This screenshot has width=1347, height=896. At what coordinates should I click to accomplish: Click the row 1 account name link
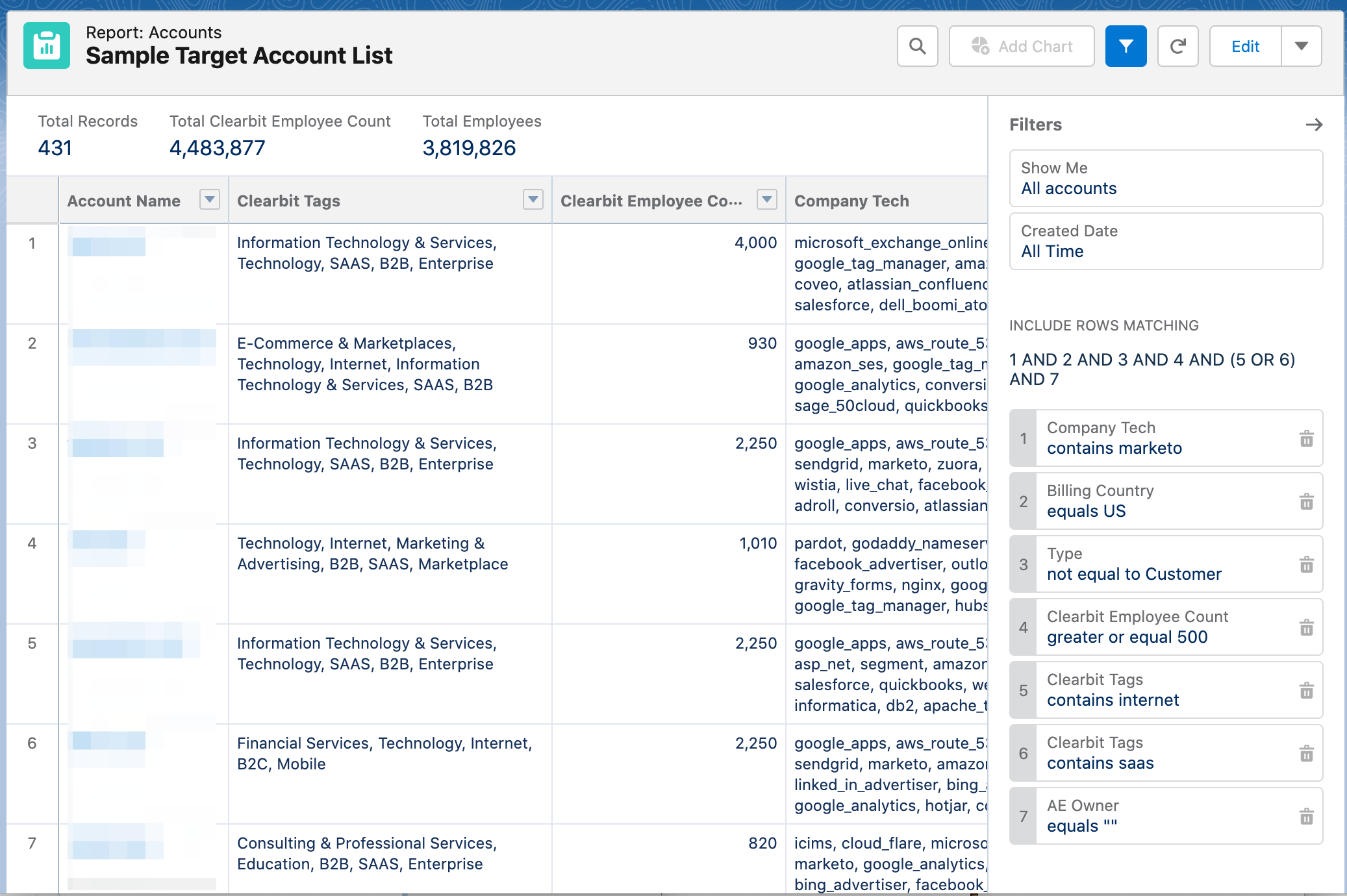[x=108, y=246]
